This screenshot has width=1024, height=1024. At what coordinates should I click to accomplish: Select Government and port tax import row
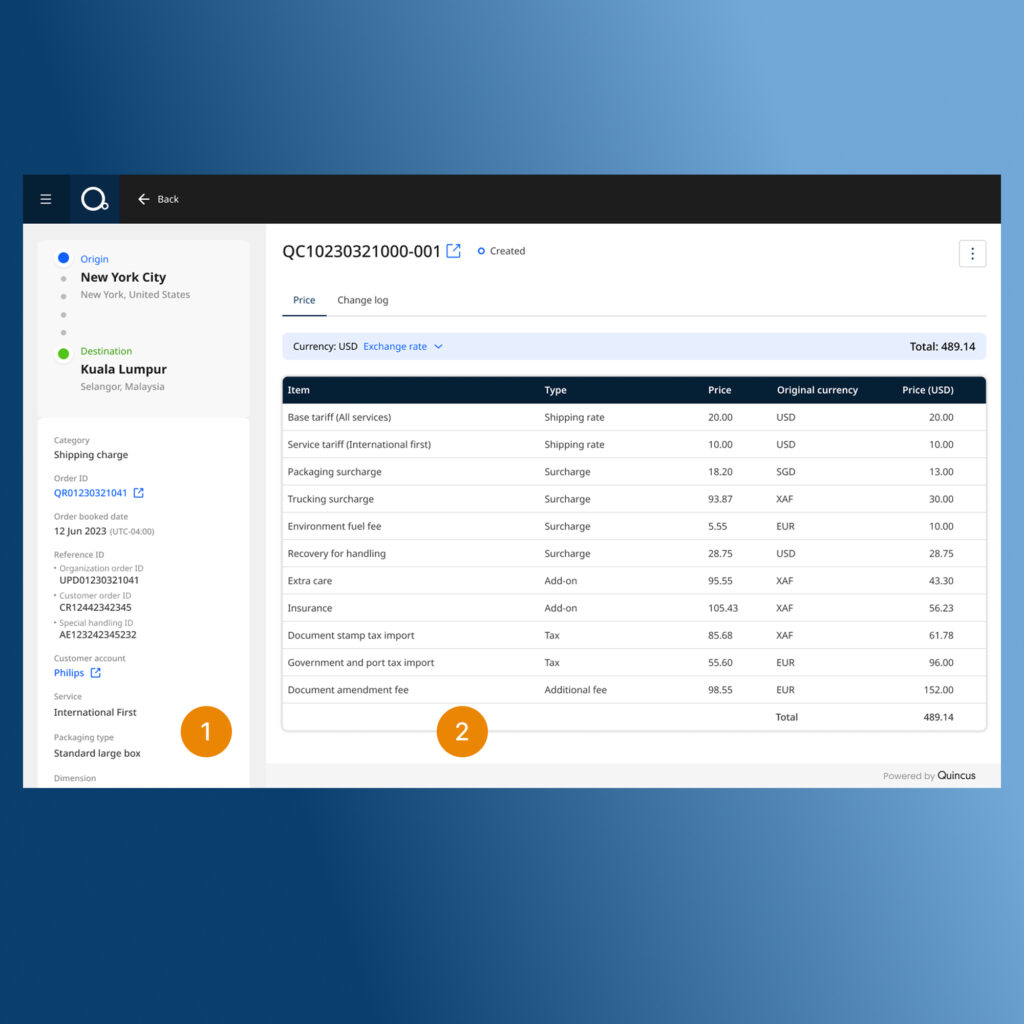coord(633,663)
